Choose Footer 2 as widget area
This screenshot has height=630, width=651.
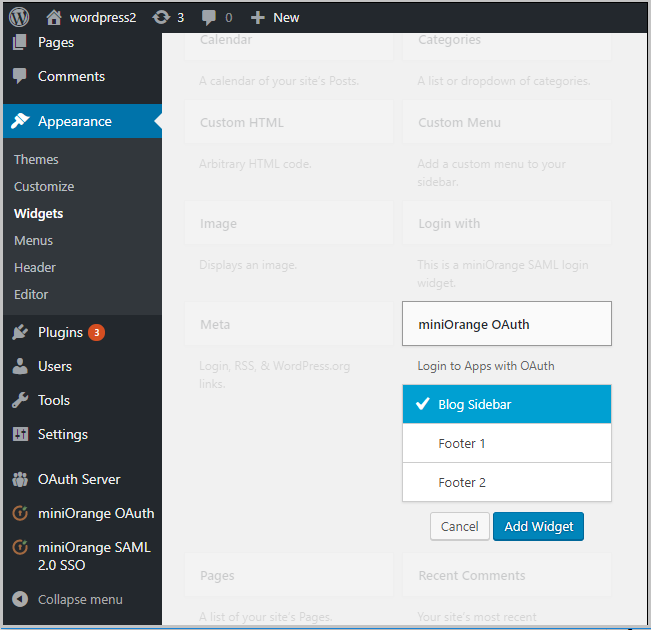pyautogui.click(x=507, y=482)
